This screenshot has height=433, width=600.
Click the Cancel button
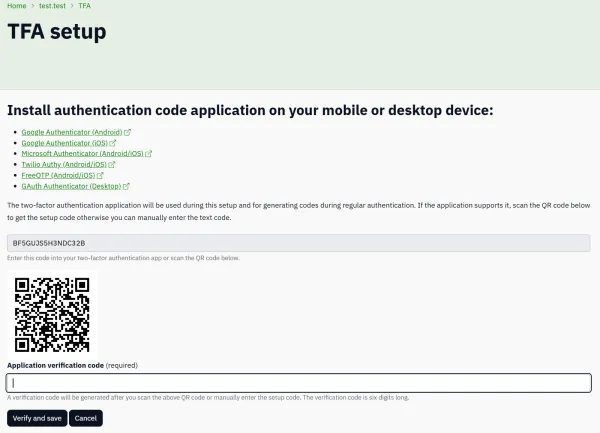tap(86, 418)
